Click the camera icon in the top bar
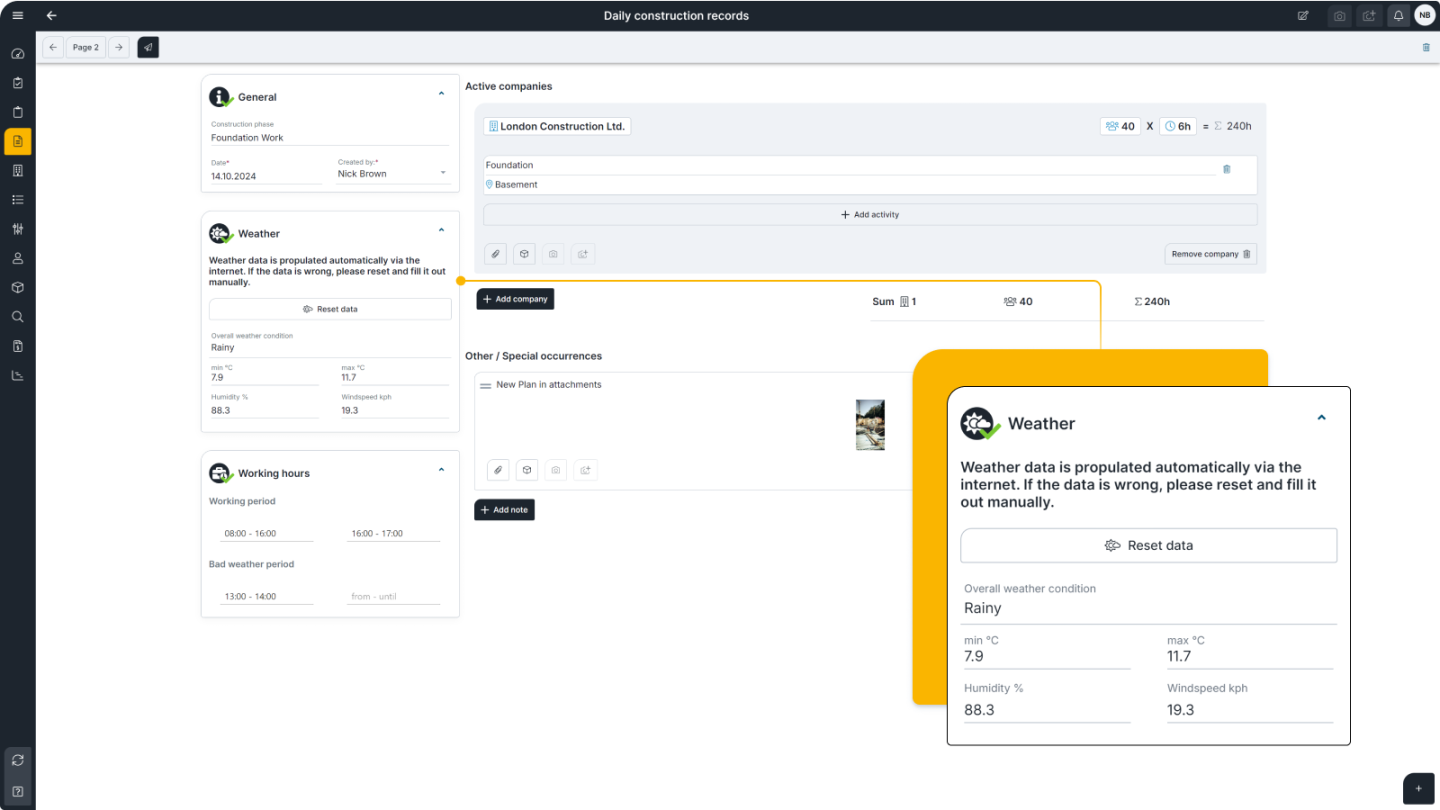Image resolution: width=1440 pixels, height=810 pixels. tap(1339, 15)
